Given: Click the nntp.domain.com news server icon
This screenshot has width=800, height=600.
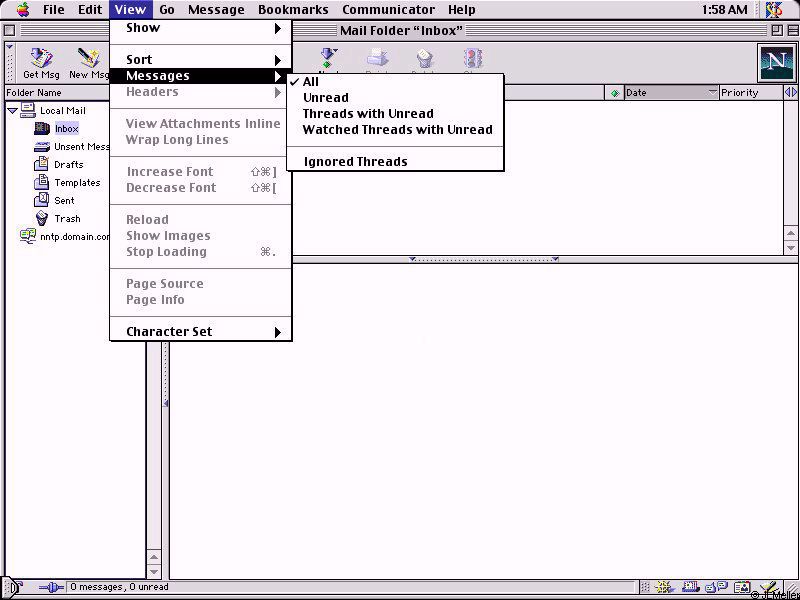Looking at the screenshot, I should pyautogui.click(x=28, y=236).
